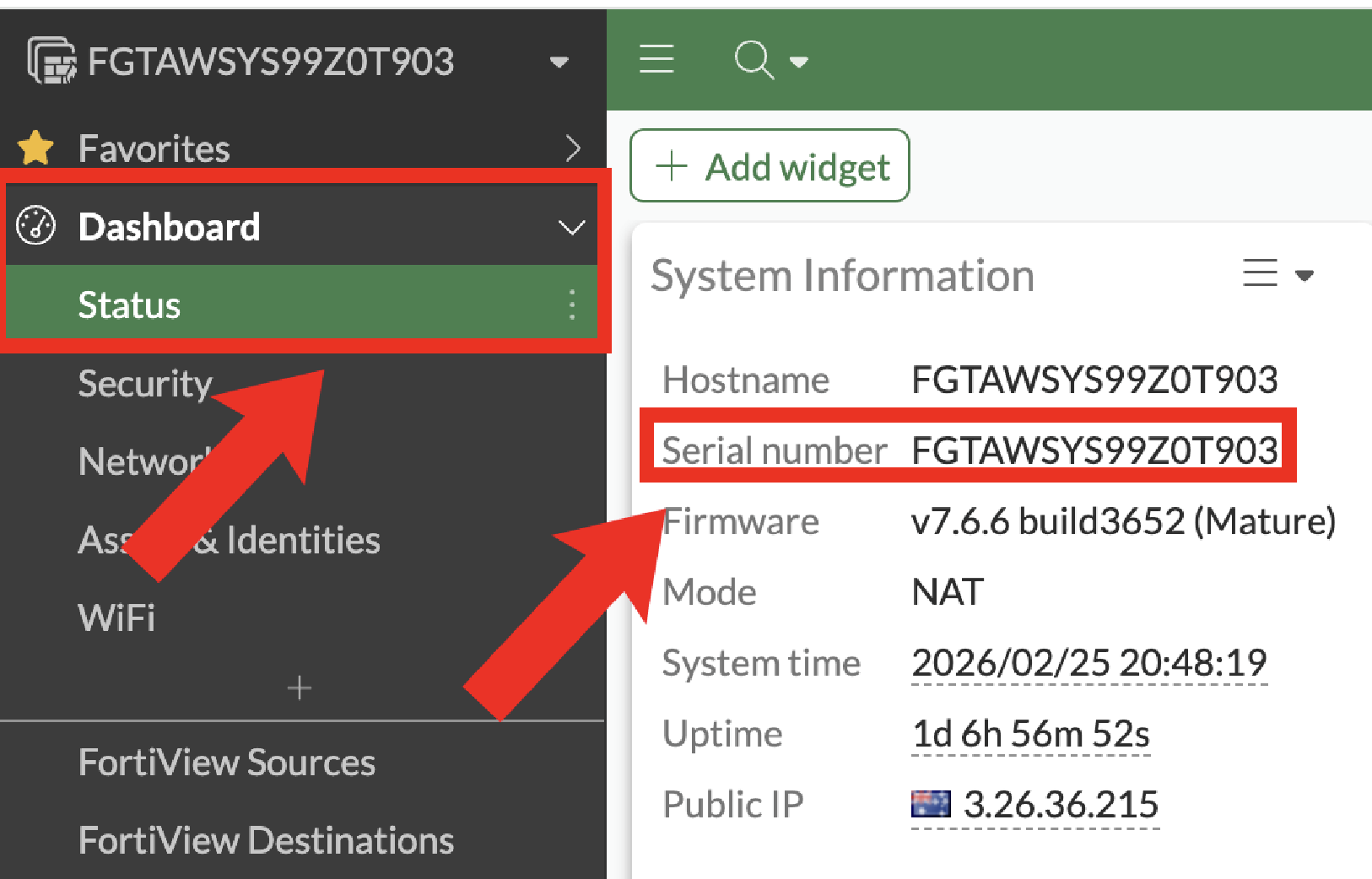
Task: Click the Favorites star icon
Action: [36, 148]
